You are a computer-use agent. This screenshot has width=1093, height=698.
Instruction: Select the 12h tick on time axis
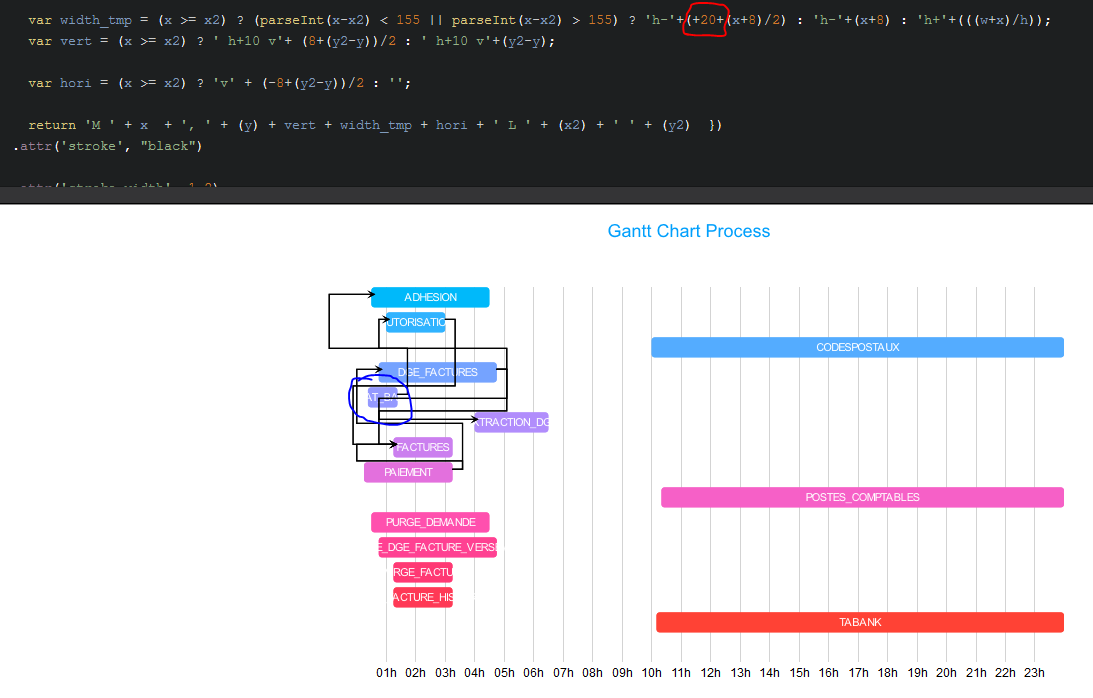click(x=711, y=673)
